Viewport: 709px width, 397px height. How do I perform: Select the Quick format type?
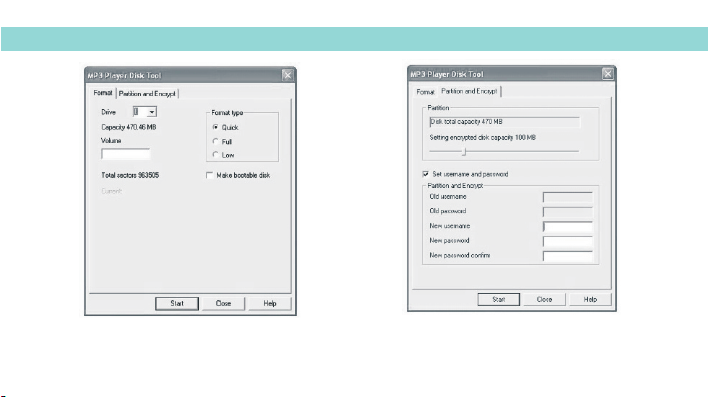tap(215, 127)
